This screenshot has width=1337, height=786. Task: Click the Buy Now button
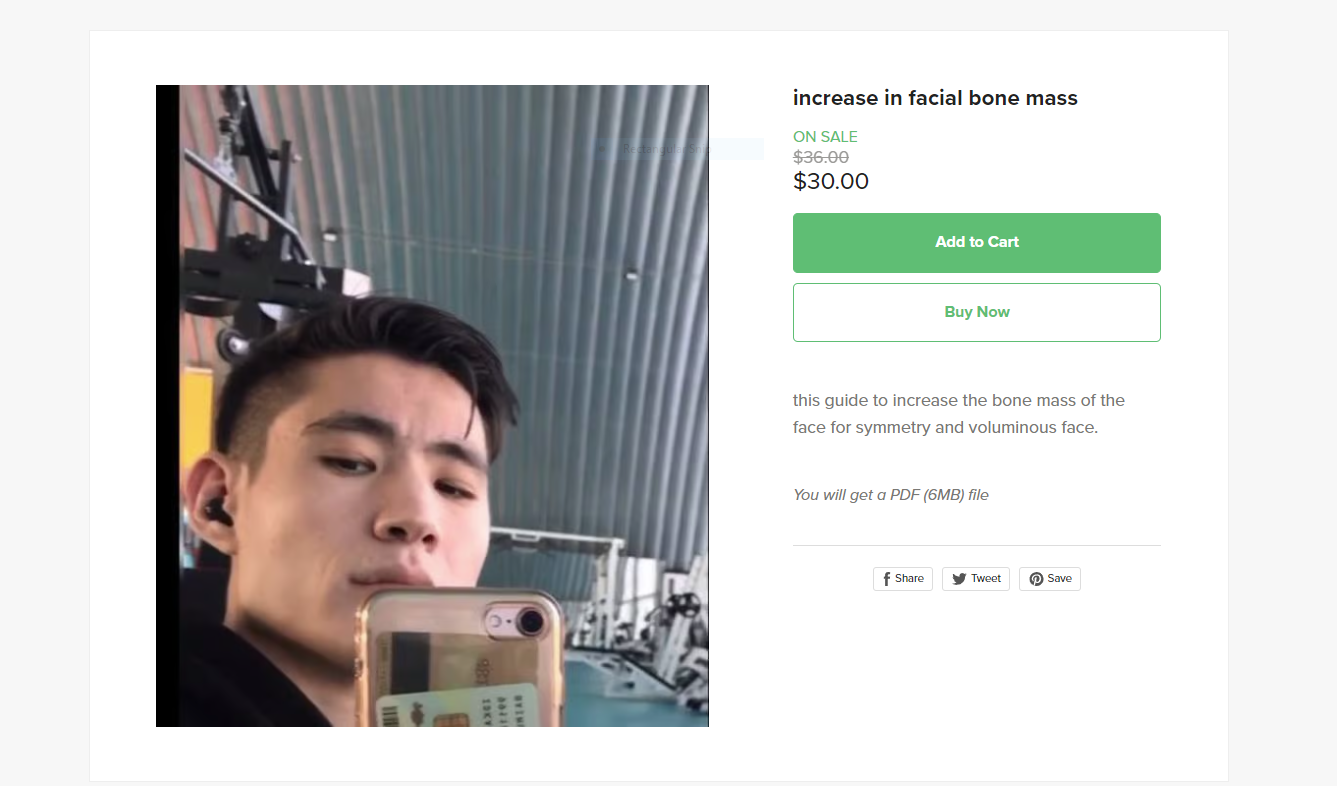[x=976, y=312]
